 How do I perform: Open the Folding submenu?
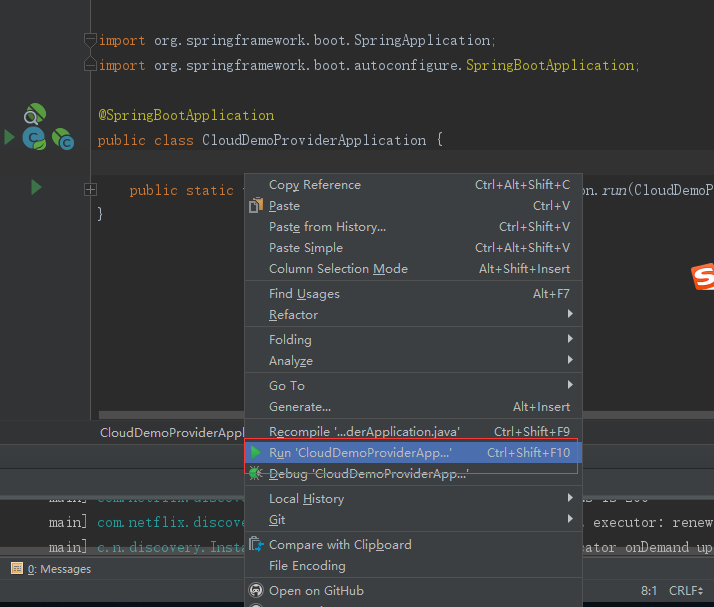click(x=413, y=339)
